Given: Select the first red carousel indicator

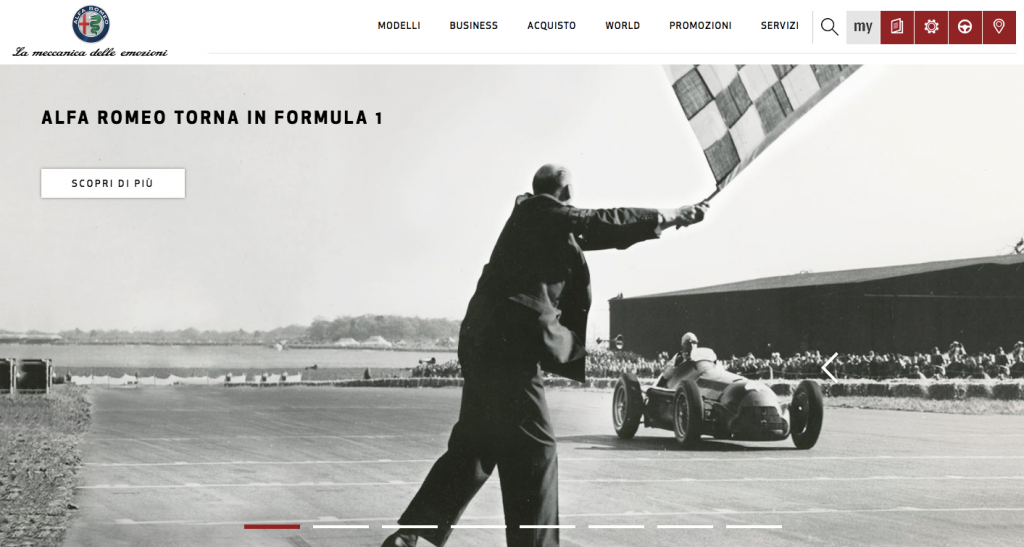Looking at the screenshot, I should (x=272, y=526).
